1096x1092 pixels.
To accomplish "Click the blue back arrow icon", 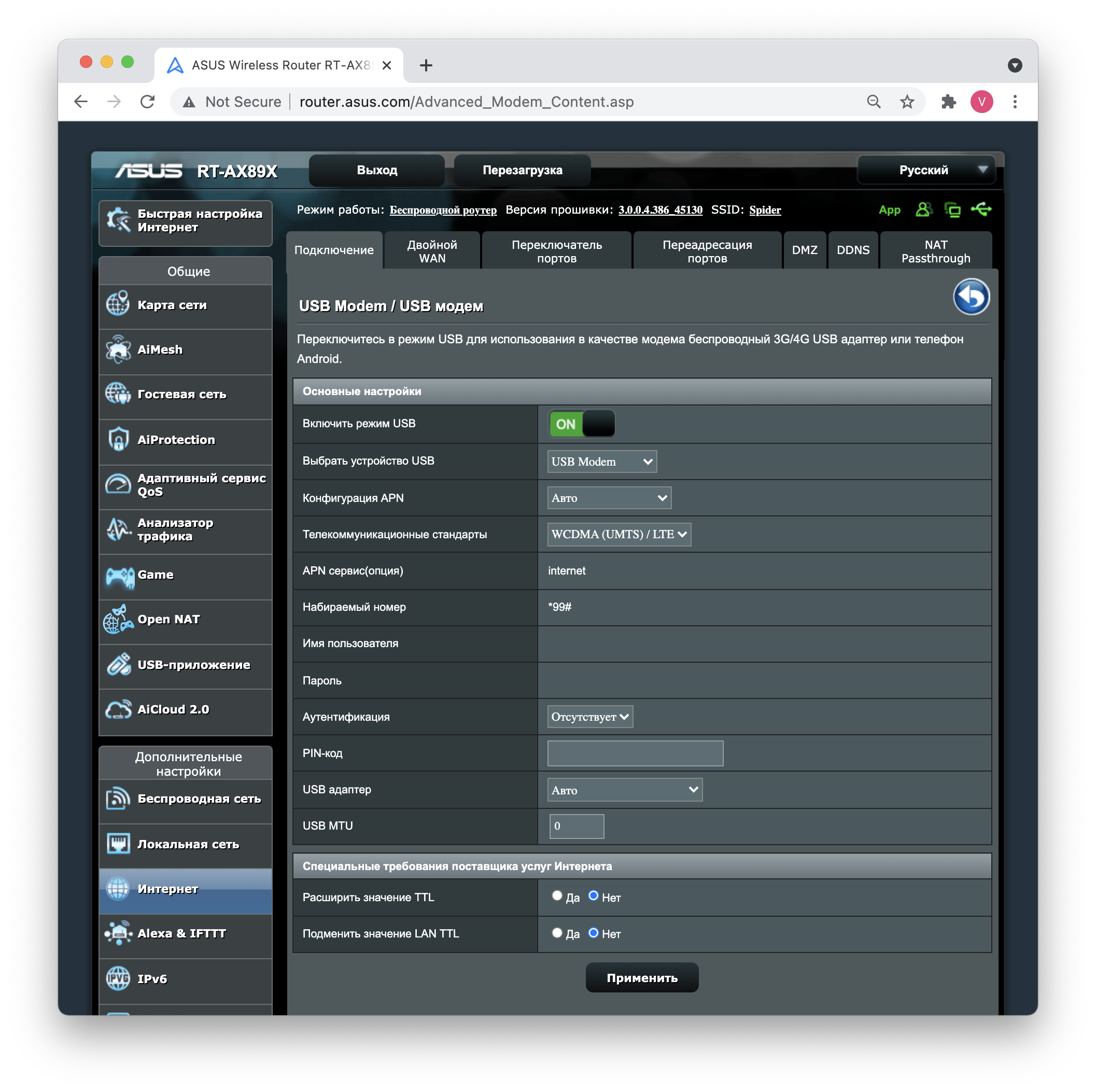I will pos(971,297).
